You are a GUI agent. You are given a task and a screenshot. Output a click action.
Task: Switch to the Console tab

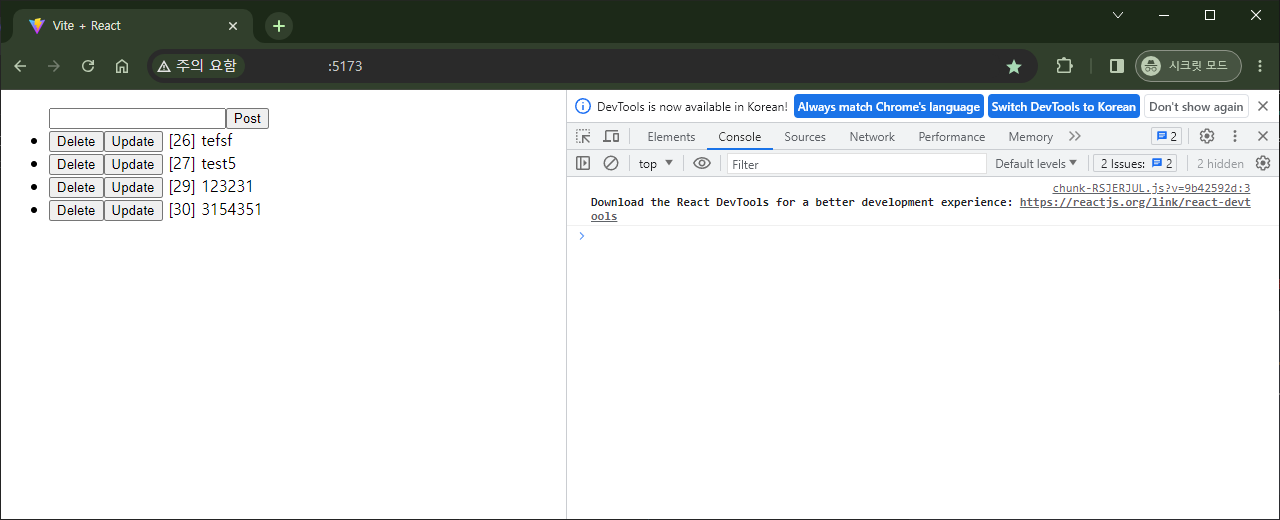point(740,137)
